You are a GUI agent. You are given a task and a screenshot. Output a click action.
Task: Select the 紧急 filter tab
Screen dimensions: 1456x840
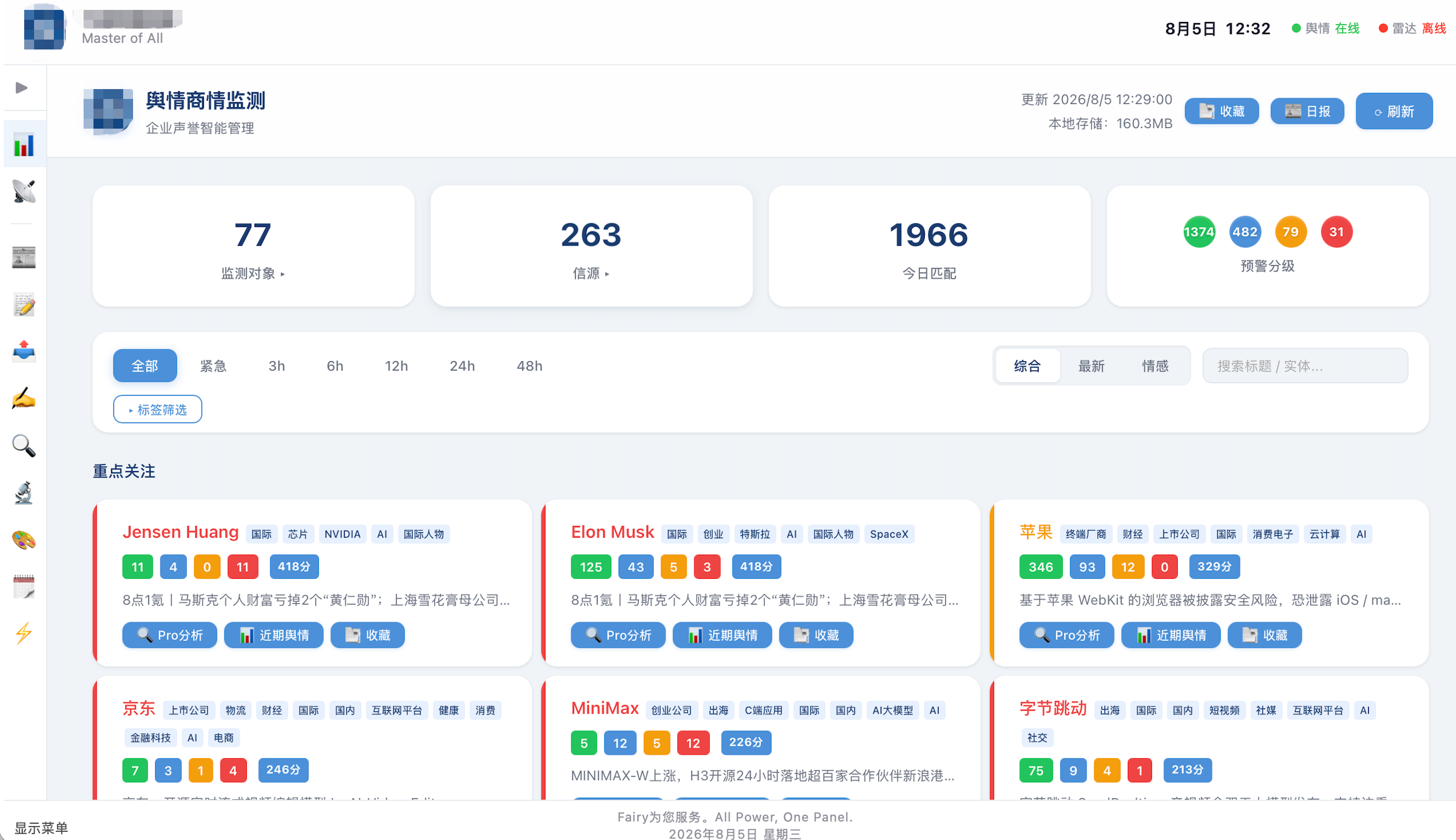[x=213, y=366]
